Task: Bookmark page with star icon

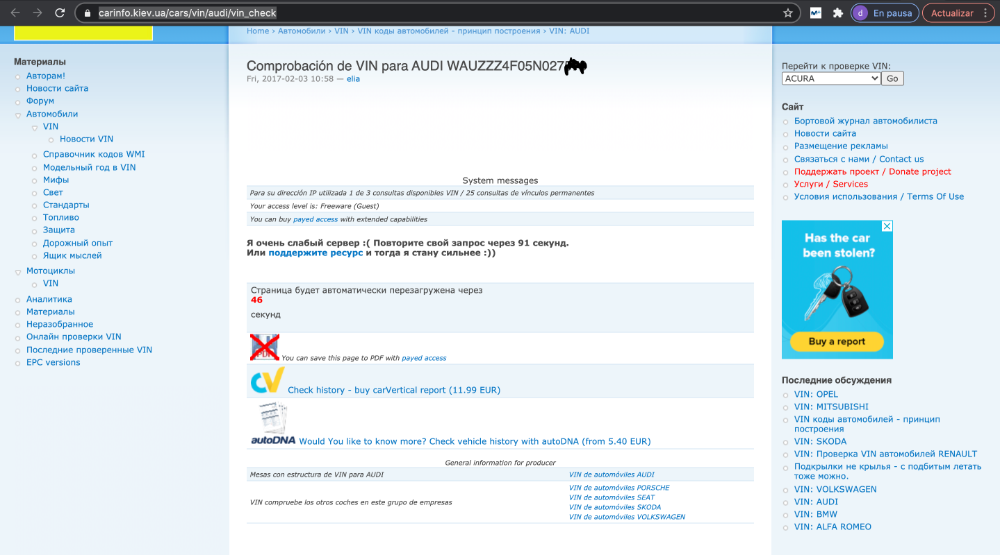Action: pyautogui.click(x=788, y=13)
